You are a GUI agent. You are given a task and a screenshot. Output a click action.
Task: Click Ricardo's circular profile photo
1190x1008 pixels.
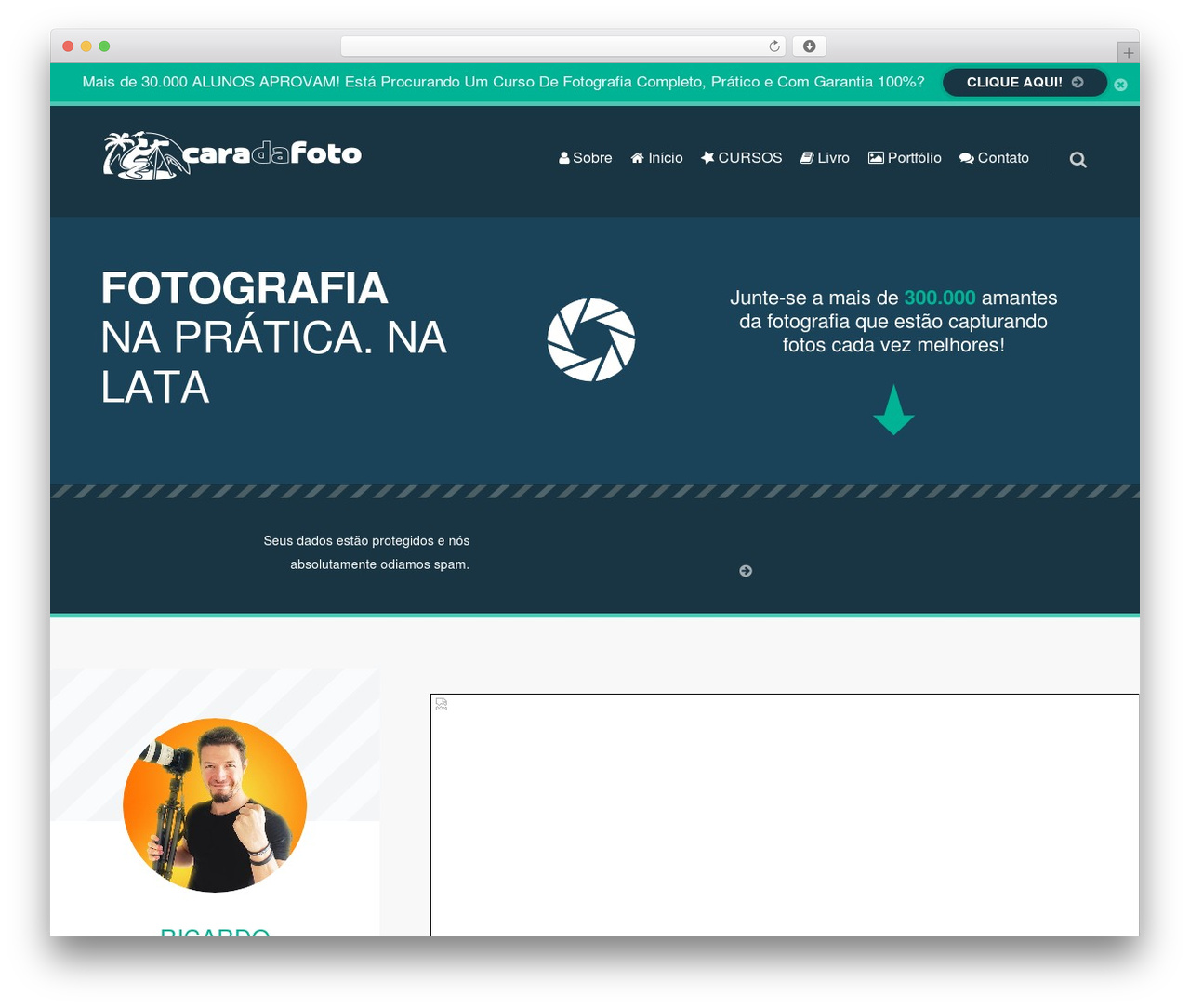point(215,805)
